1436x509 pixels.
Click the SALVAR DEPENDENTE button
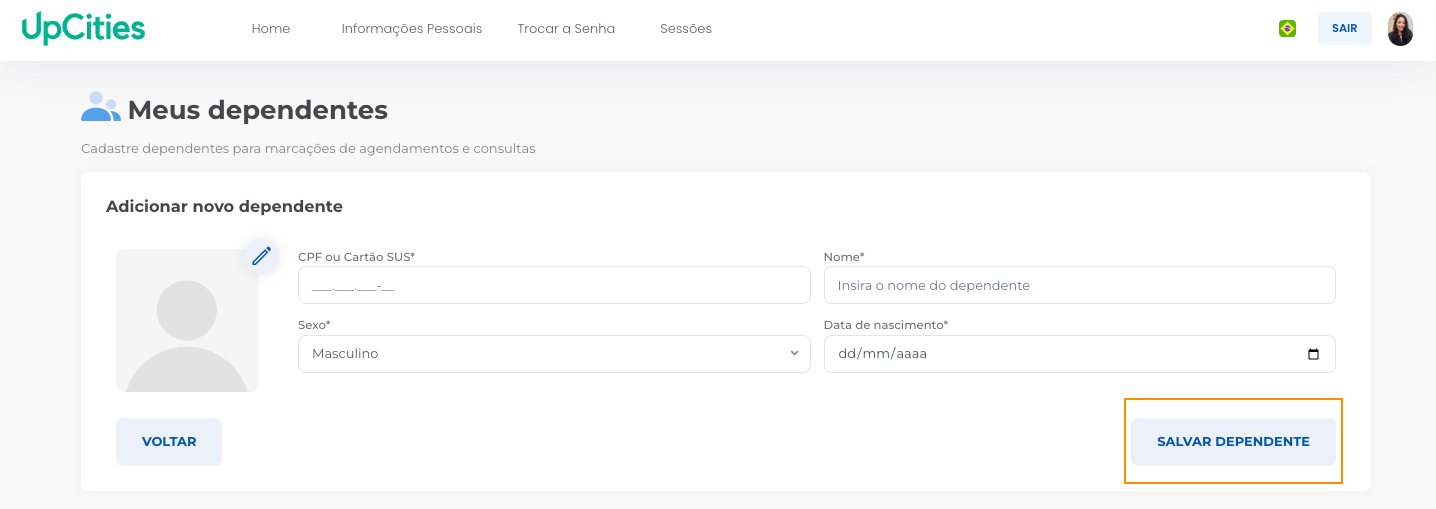tap(1233, 442)
